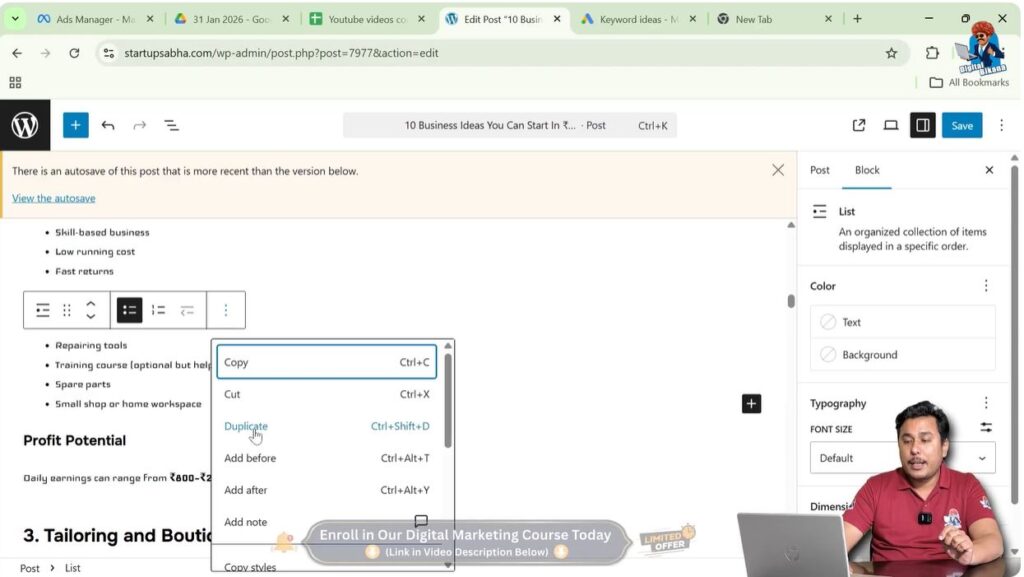Save the post with Save button
1024x577 pixels.
962,125
